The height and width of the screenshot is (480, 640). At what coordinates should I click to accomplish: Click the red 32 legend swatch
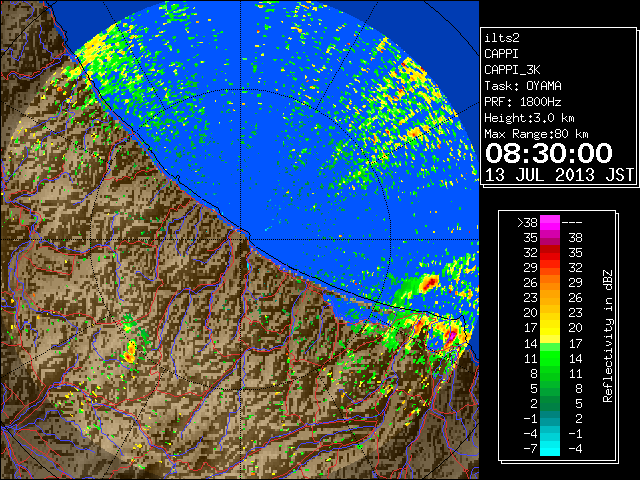point(550,253)
